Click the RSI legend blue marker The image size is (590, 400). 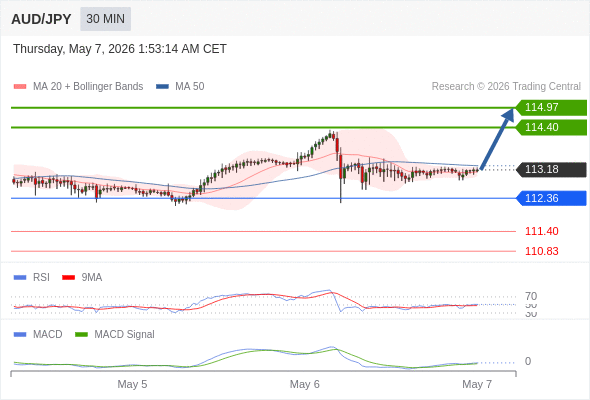click(x=20, y=278)
